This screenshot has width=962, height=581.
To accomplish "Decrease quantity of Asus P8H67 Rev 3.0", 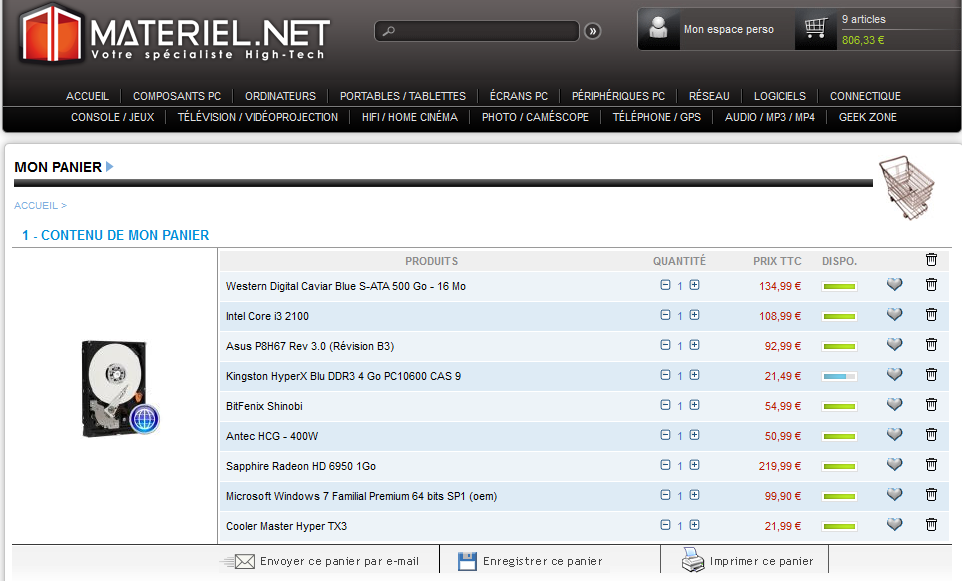I will point(665,345).
